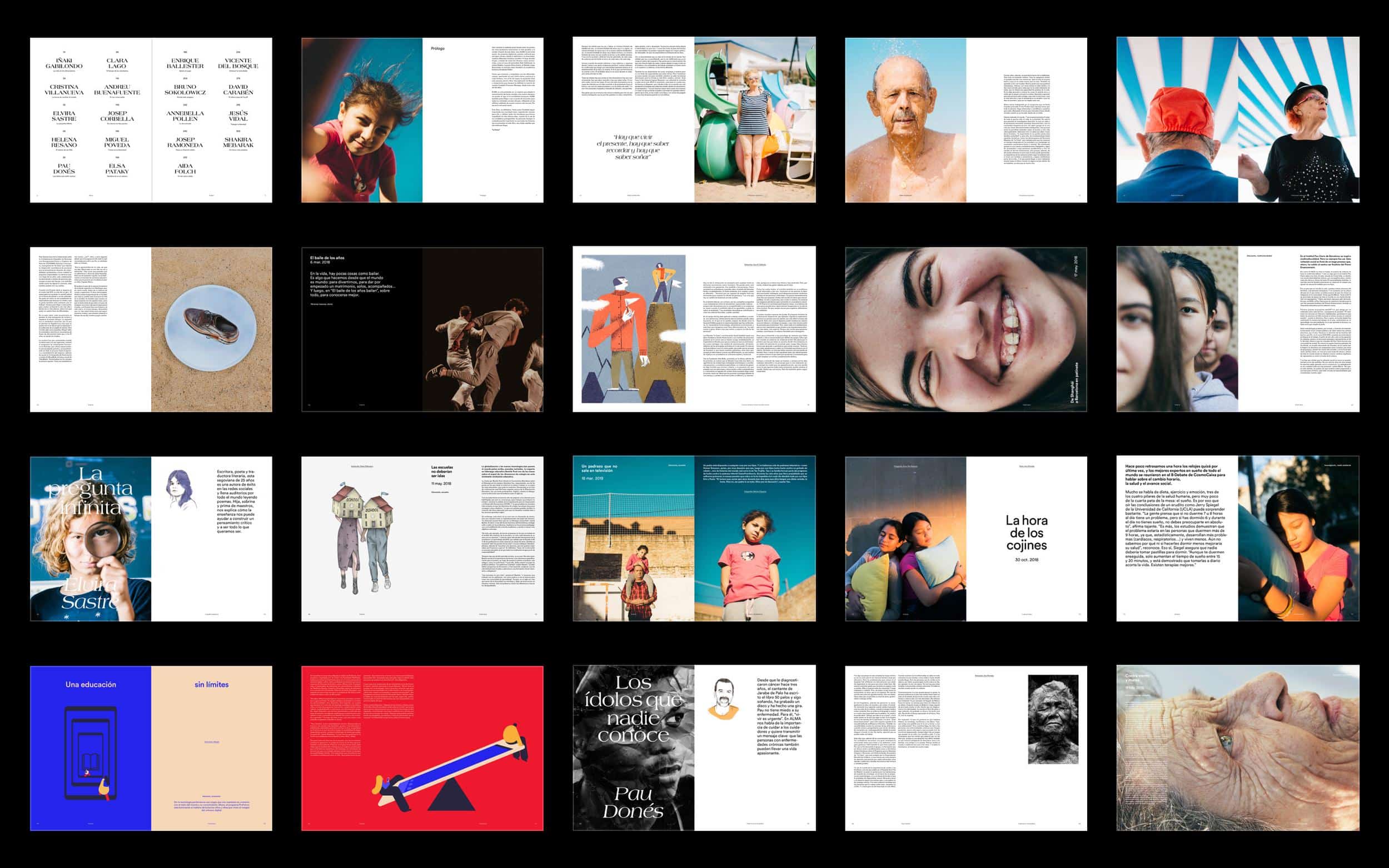Select the shoe on plate spread
Screen dimensions: 1389x868
click(x=151, y=330)
